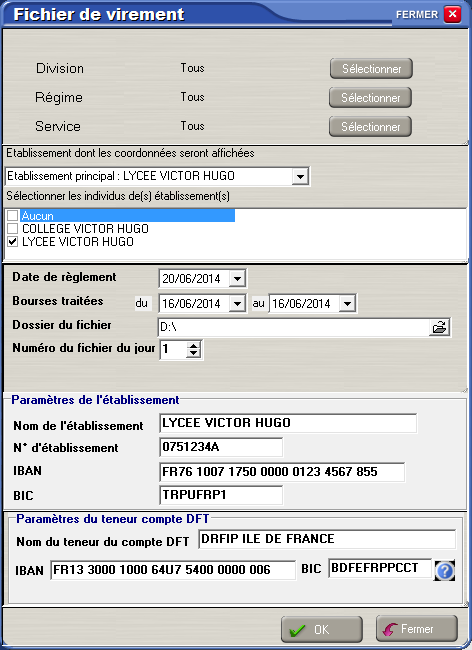472x650 pixels.
Task: Click the Fermer button at bottom
Action: tap(417, 628)
